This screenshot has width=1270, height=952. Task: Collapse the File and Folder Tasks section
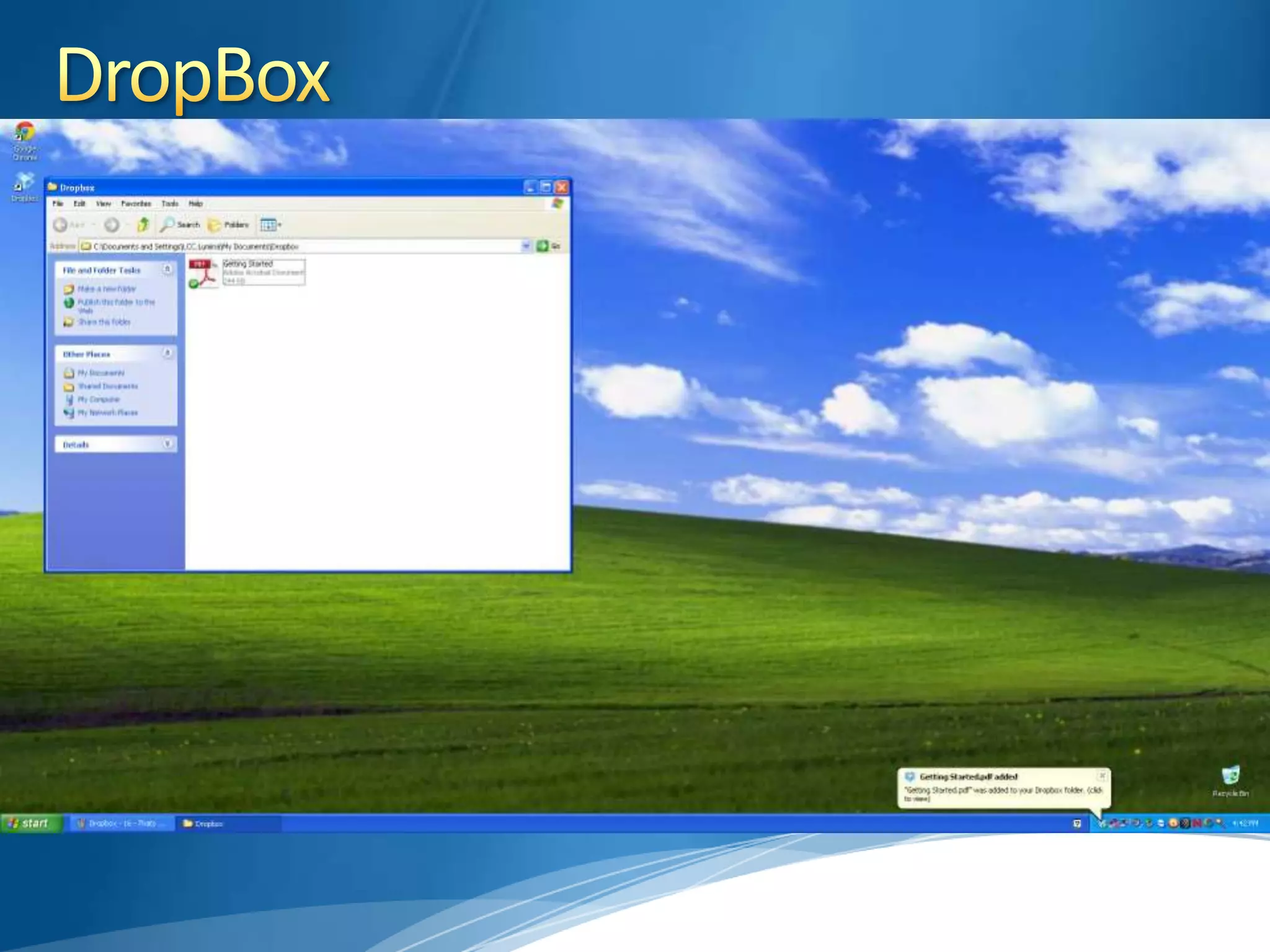pos(167,270)
